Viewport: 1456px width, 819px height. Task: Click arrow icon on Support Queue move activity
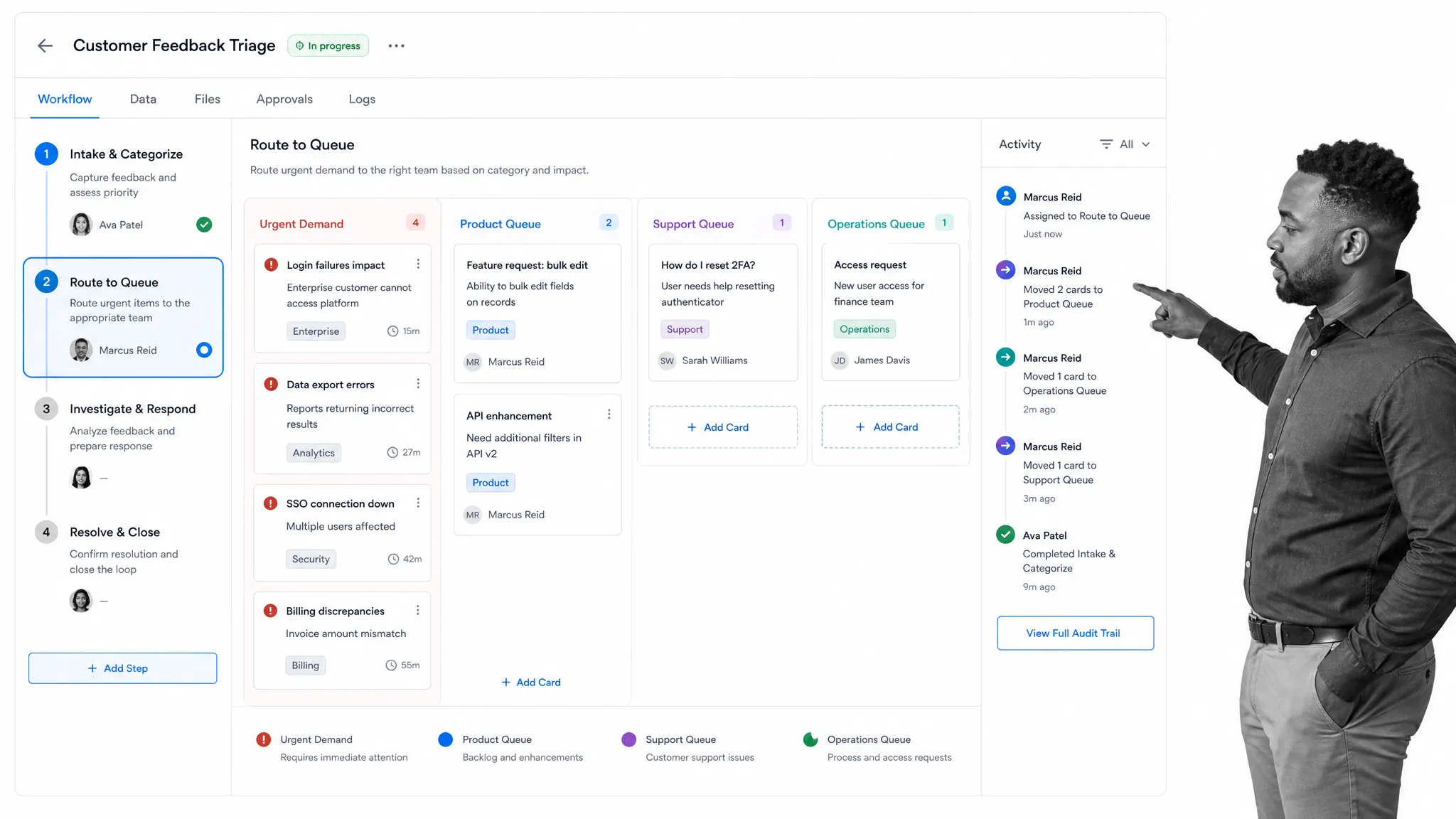click(1005, 446)
